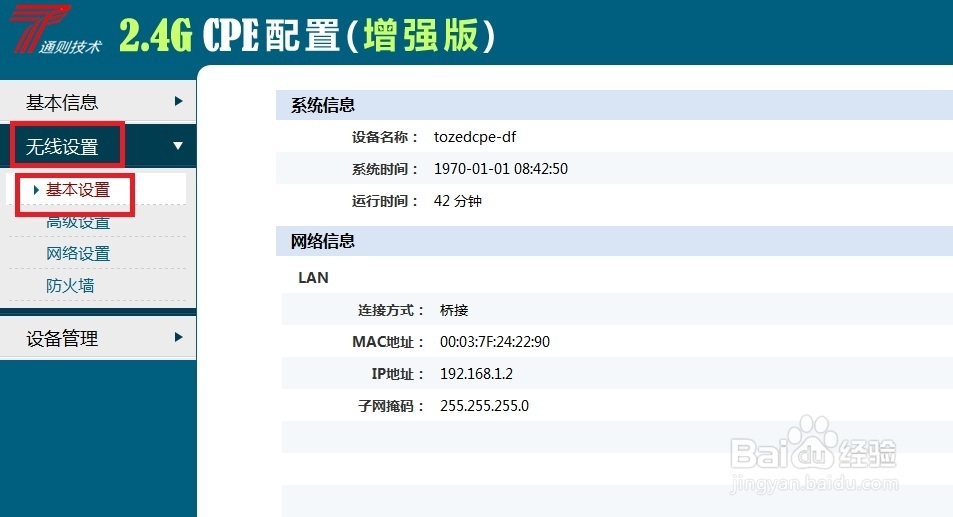Click the IP地址 label

coord(397,374)
